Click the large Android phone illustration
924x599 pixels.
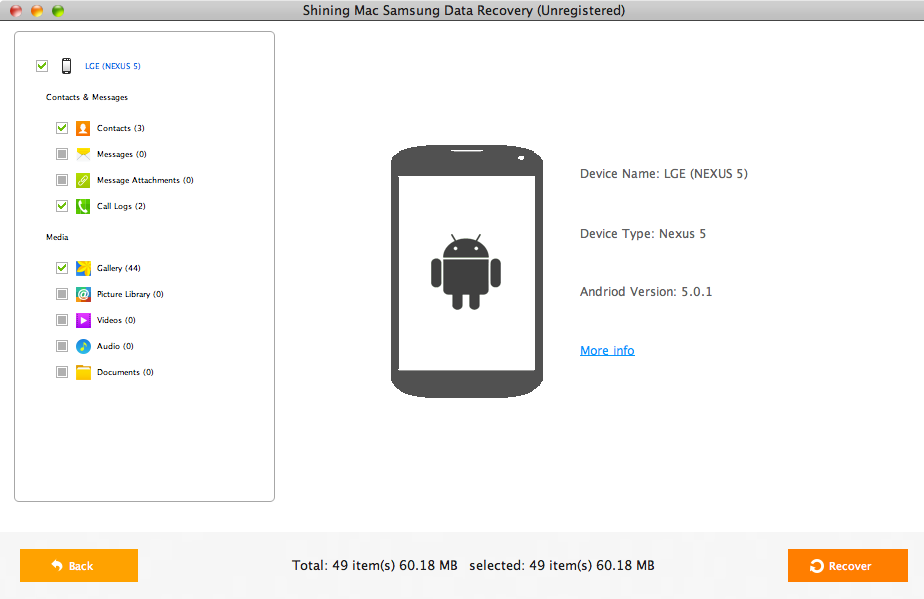click(467, 271)
